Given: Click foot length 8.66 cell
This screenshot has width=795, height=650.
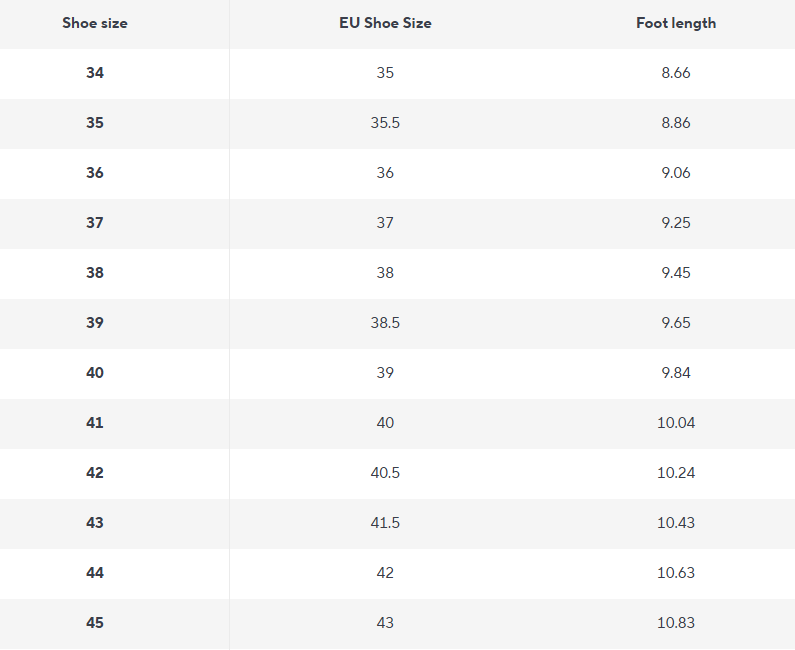Looking at the screenshot, I should (x=676, y=73).
